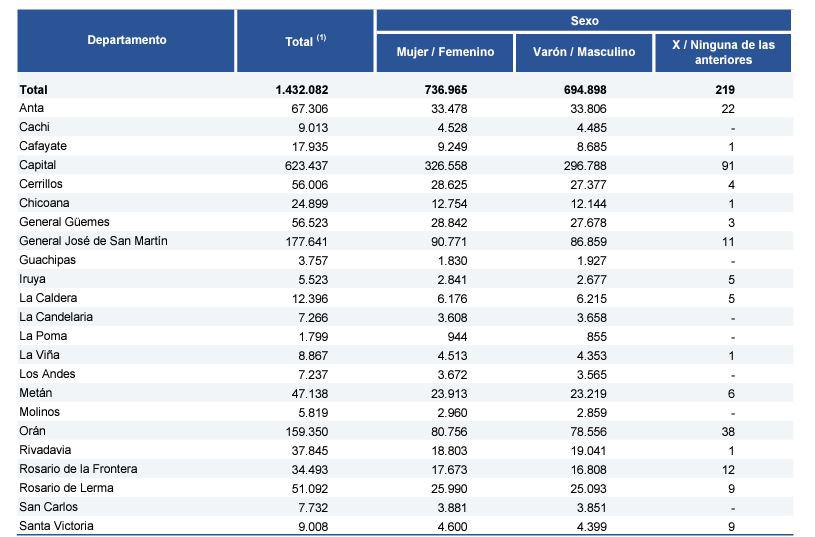Click the Capital department row label

[38, 165]
